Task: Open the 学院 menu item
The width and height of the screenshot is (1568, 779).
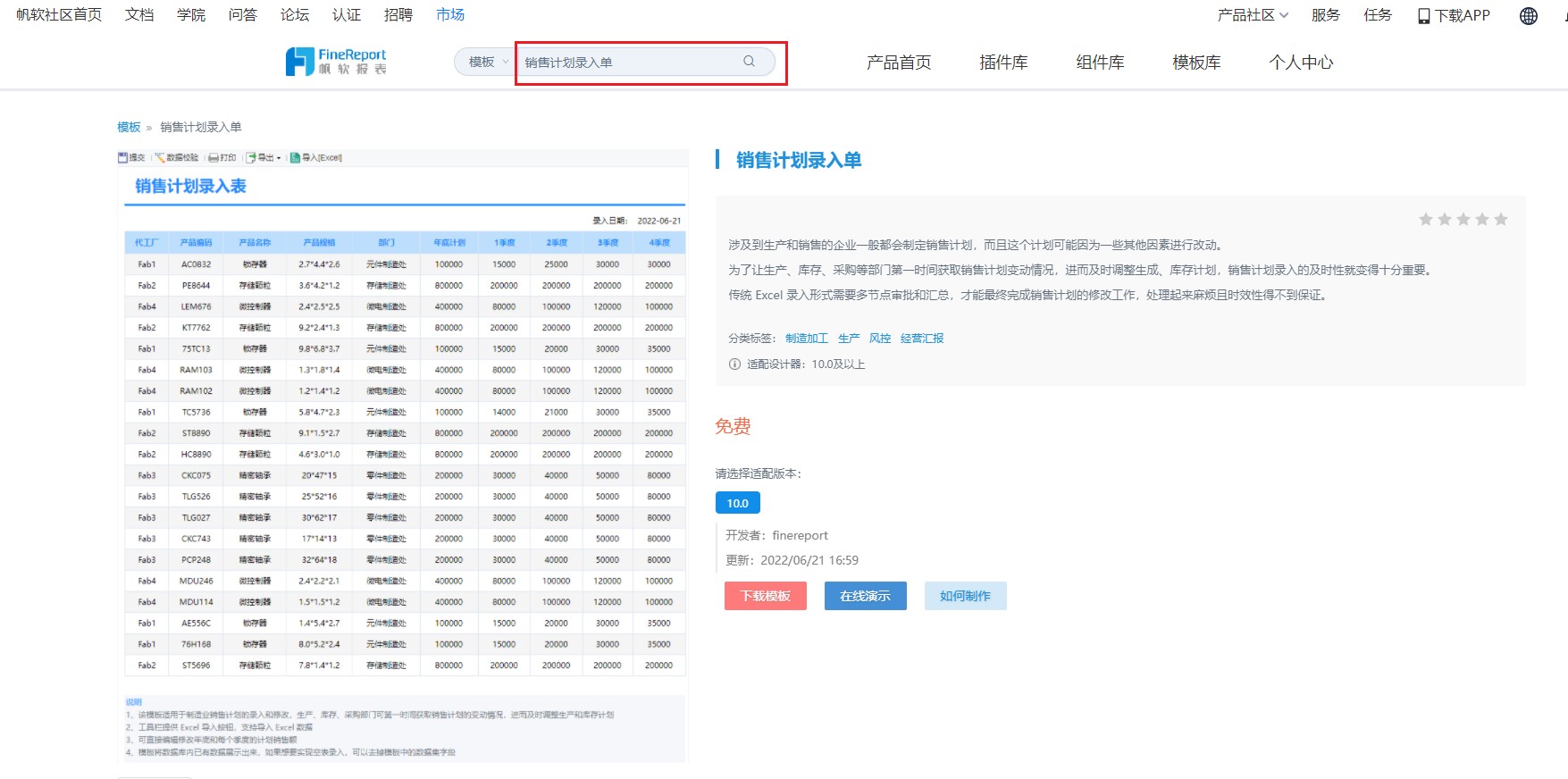Action: point(191,15)
